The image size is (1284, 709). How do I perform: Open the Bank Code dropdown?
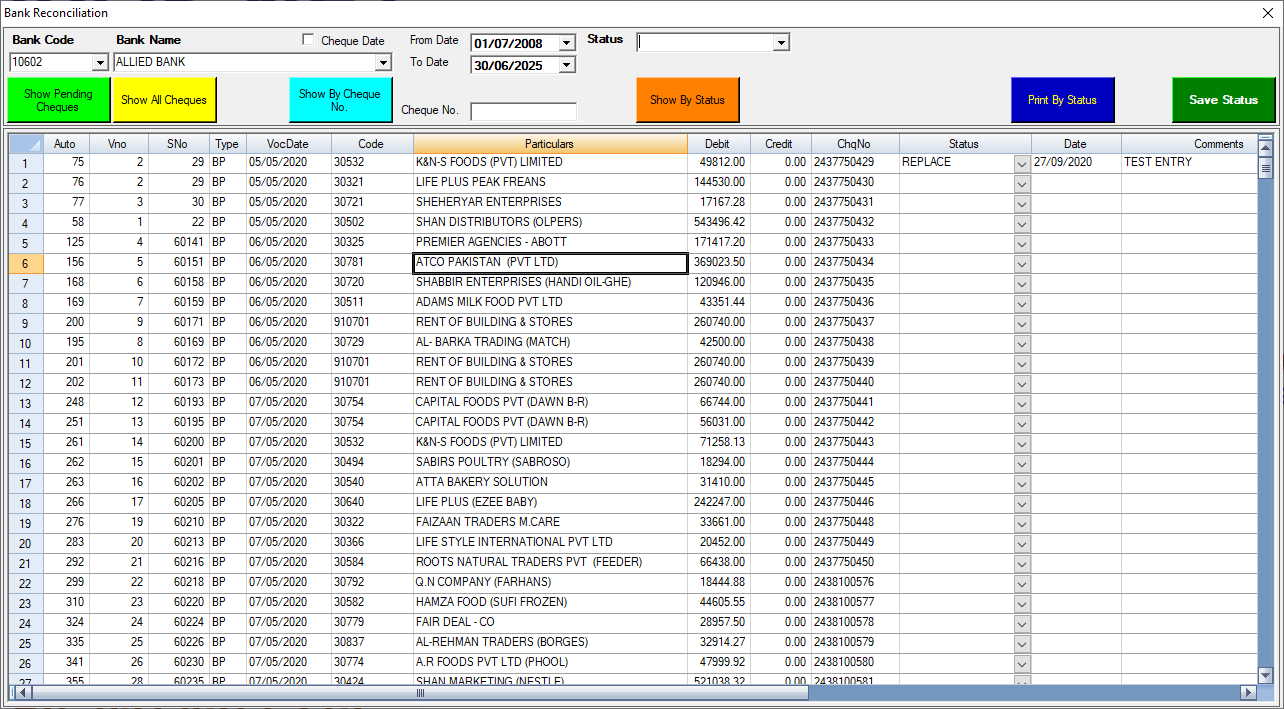point(100,62)
